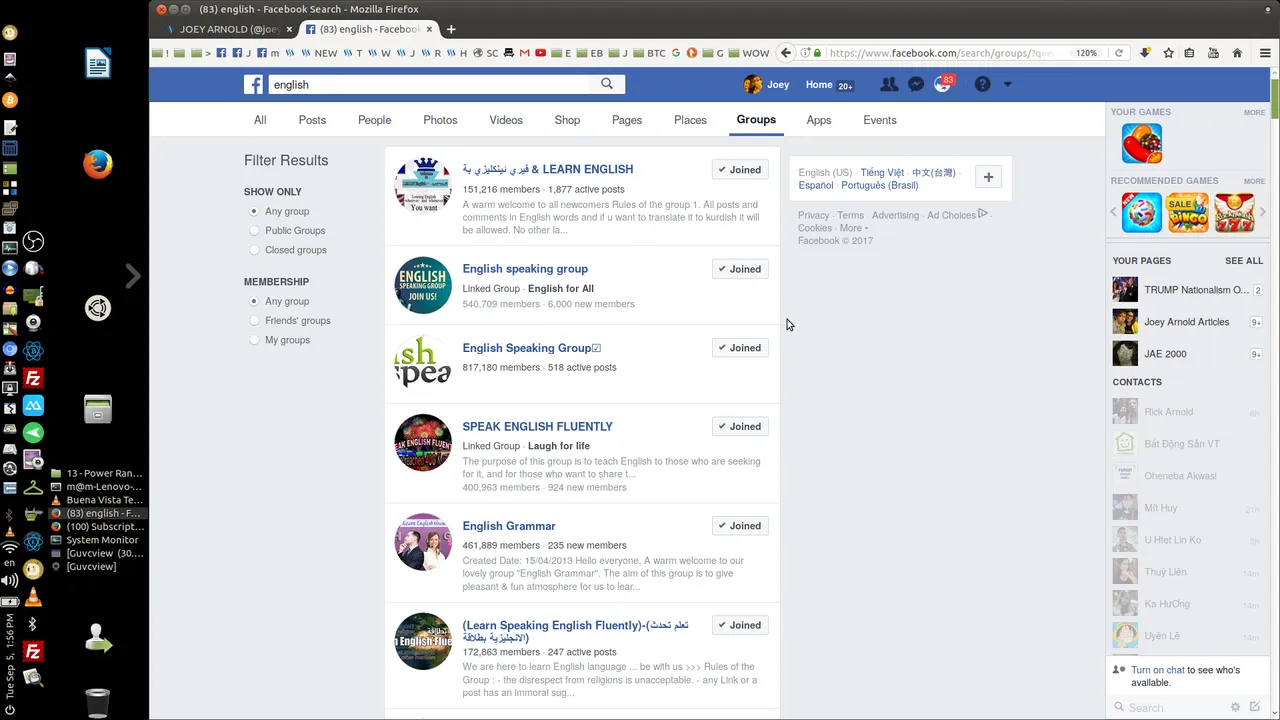Open Joined dropdown for Learn Speaking English Fluently

[x=740, y=625]
